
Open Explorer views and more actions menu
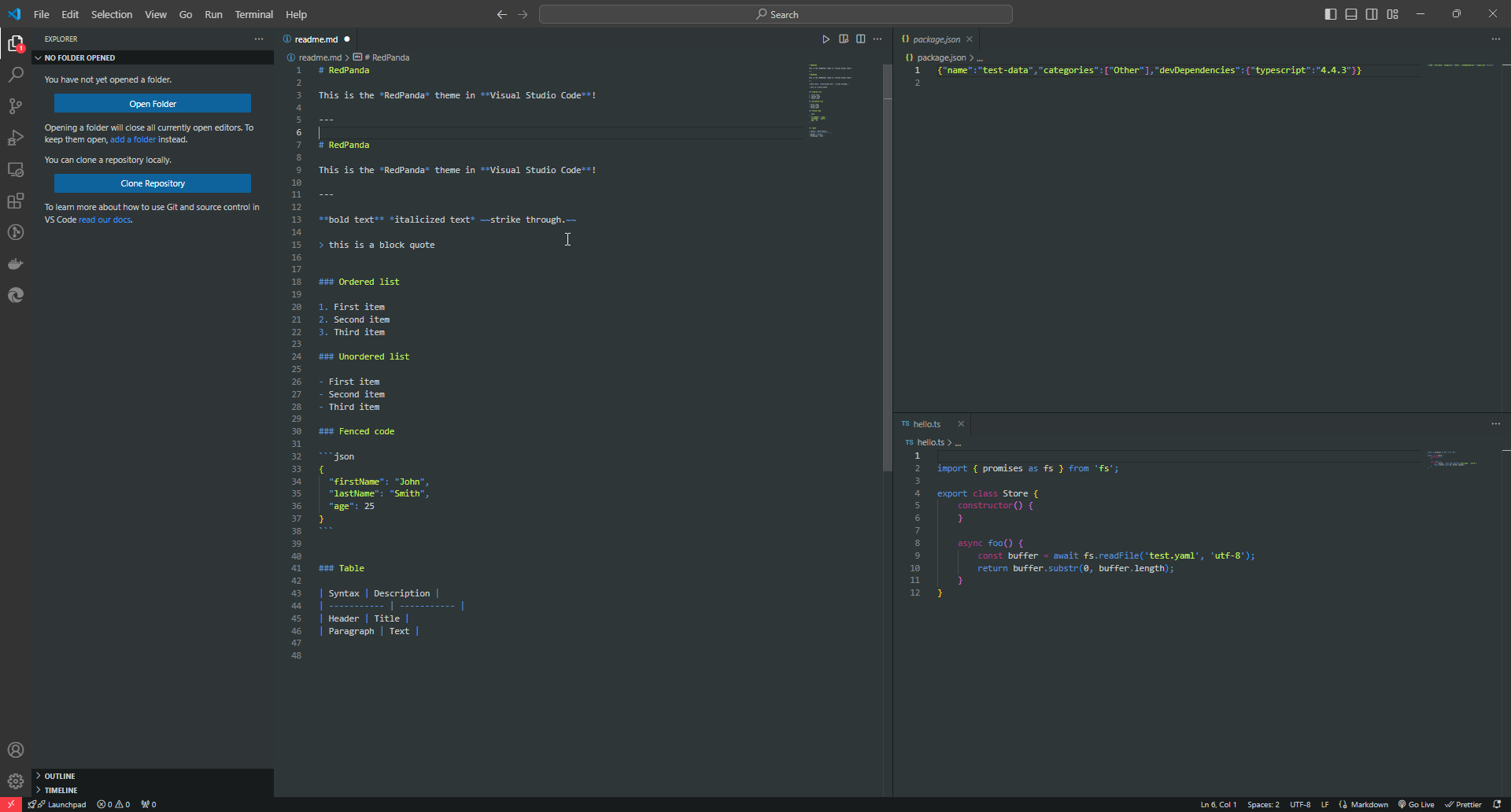tap(259, 39)
